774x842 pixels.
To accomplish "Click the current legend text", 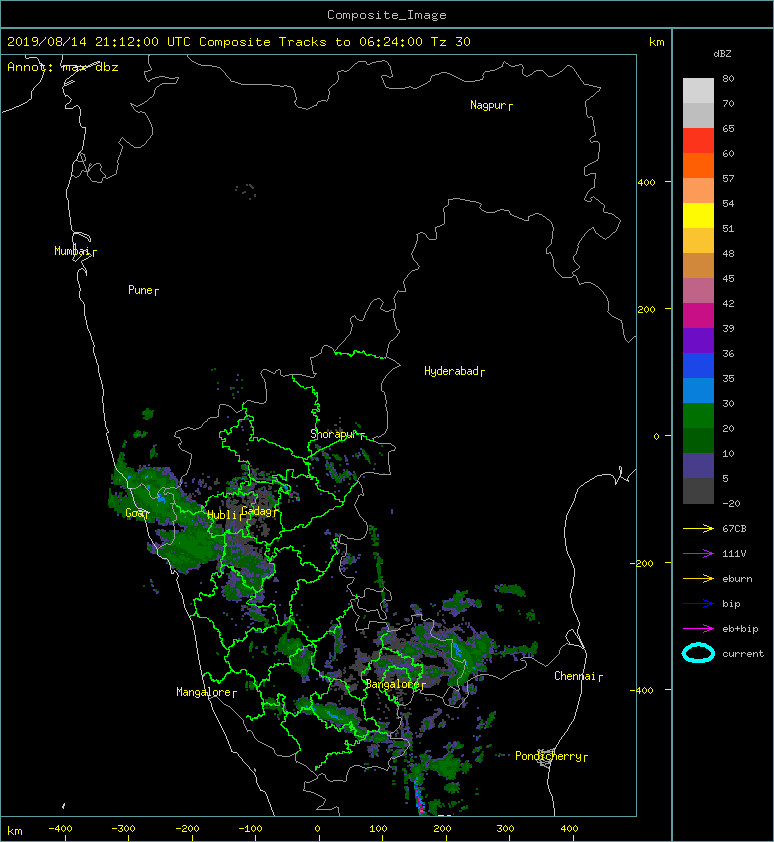I will (743, 654).
